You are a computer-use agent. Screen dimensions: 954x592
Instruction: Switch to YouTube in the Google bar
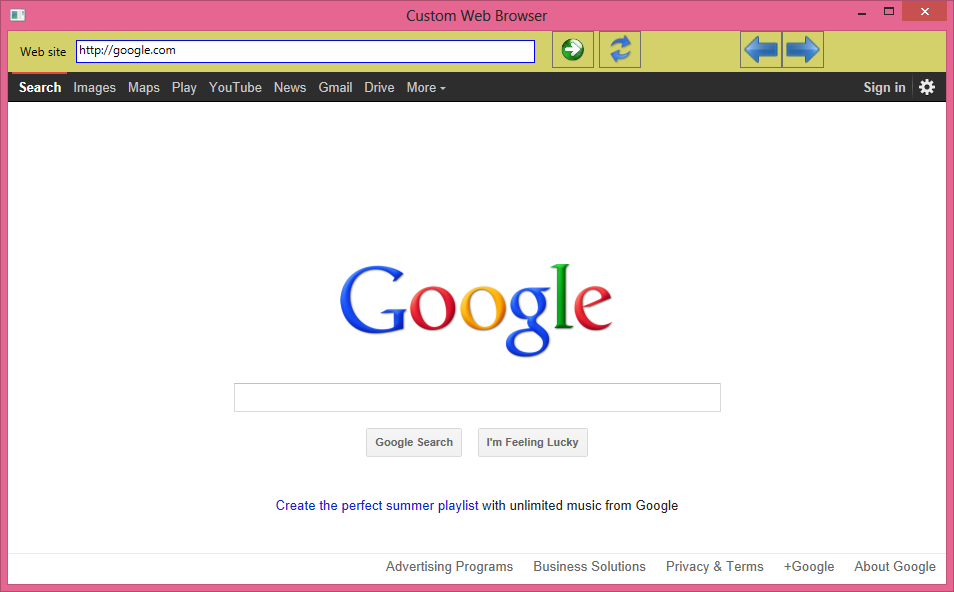pyautogui.click(x=235, y=88)
